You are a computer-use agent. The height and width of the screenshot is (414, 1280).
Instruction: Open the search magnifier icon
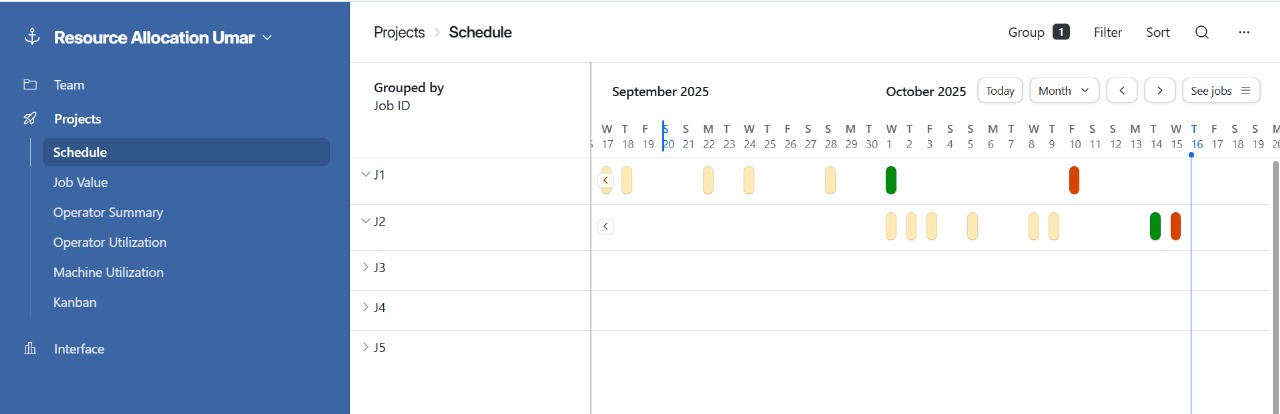[x=1202, y=32]
